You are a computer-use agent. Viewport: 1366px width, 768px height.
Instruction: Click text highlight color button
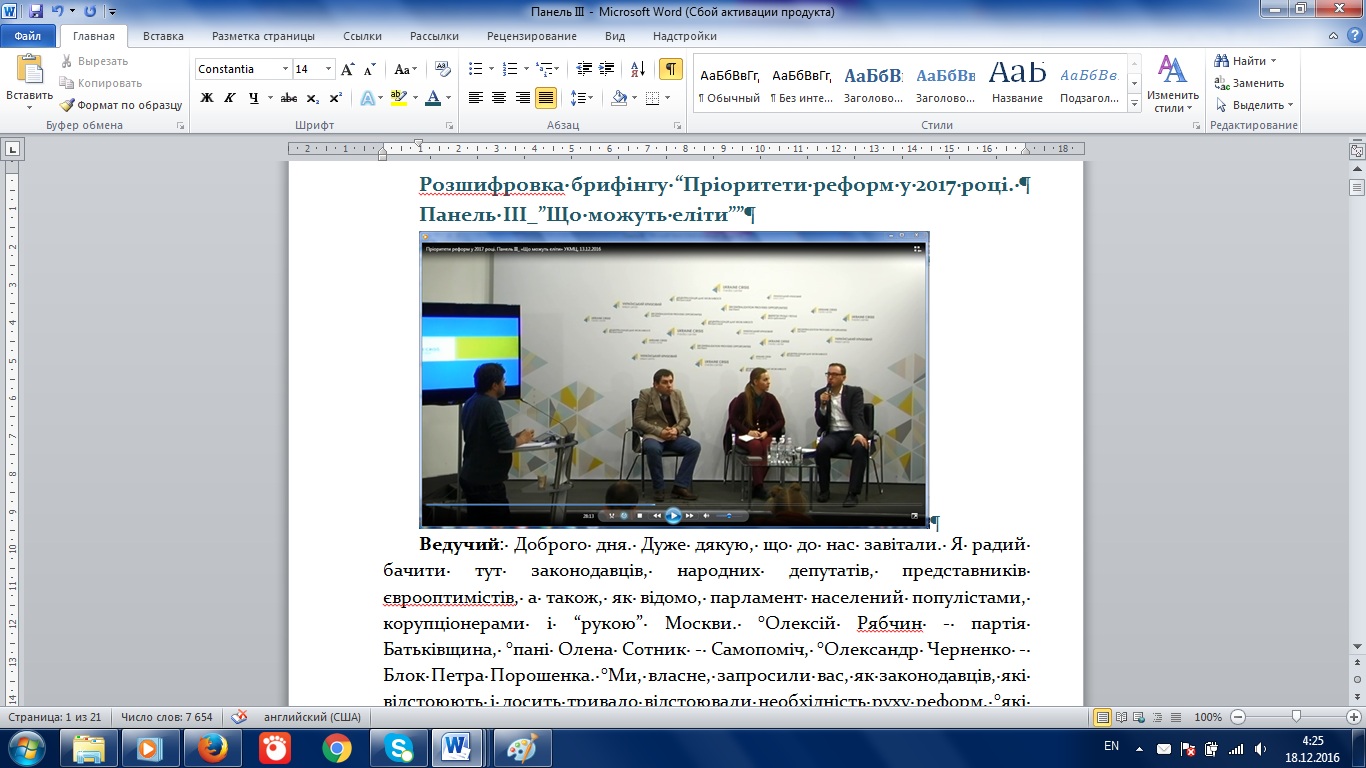398,97
